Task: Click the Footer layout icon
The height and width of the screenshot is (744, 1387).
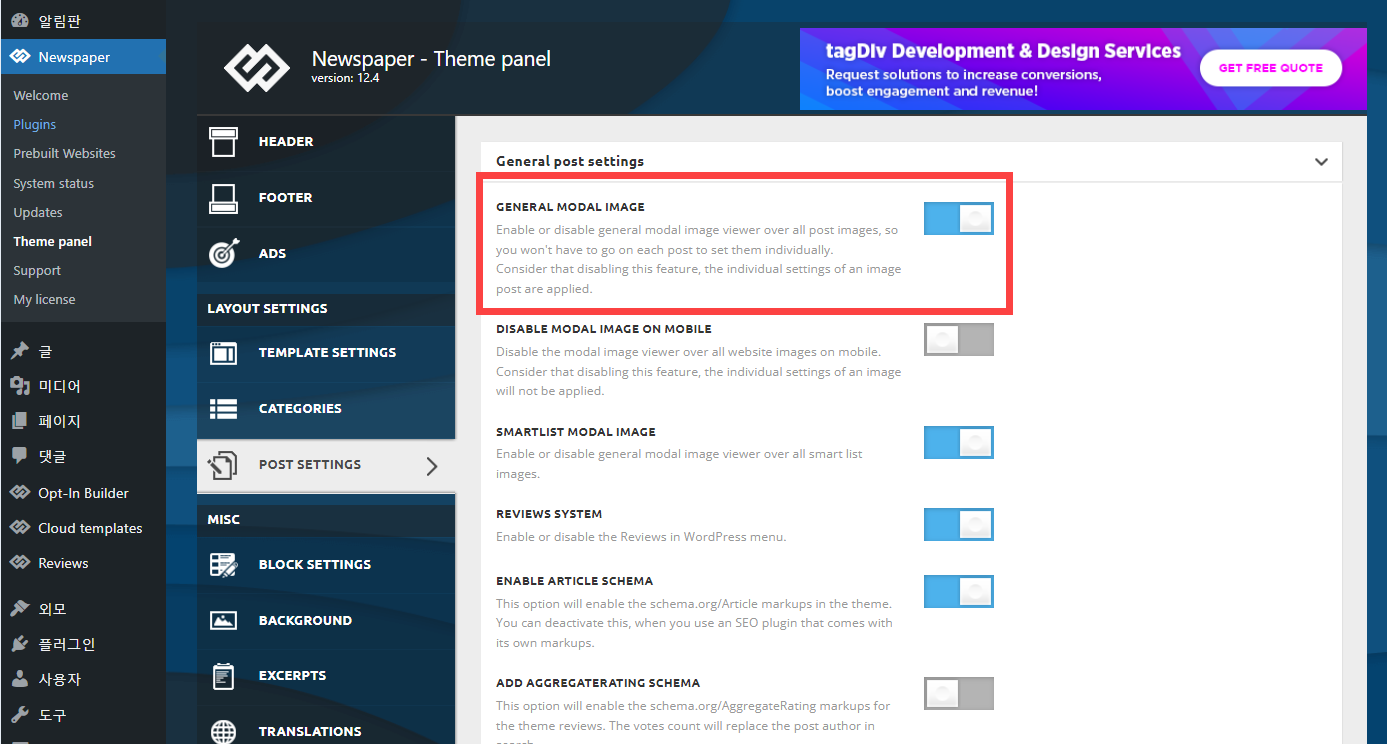Action: 223,198
